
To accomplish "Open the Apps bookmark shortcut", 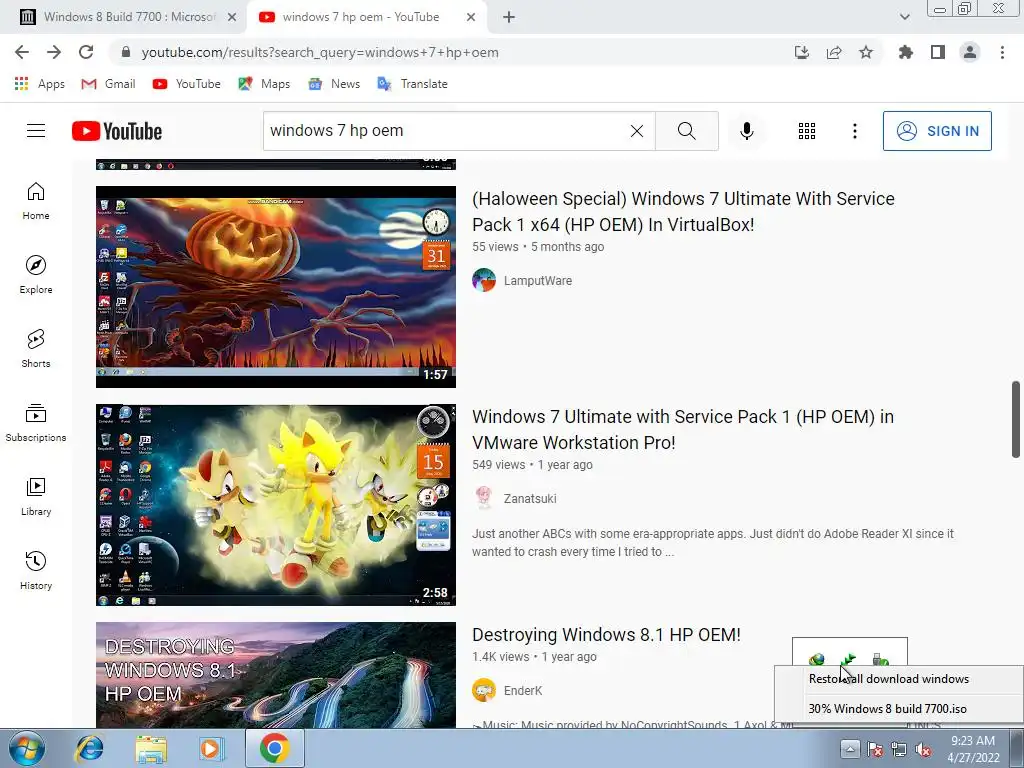I will click(x=40, y=84).
